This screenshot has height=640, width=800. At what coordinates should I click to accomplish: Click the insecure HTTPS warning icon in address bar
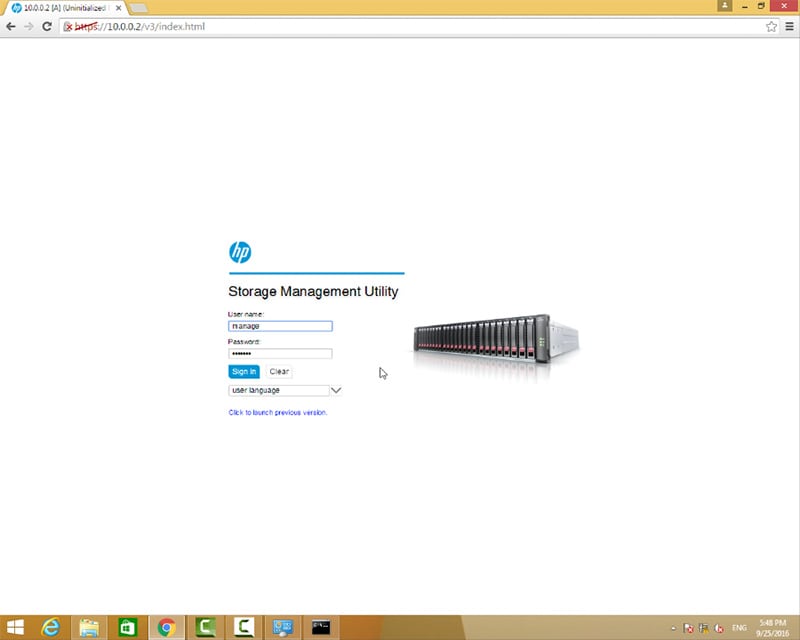(68, 26)
